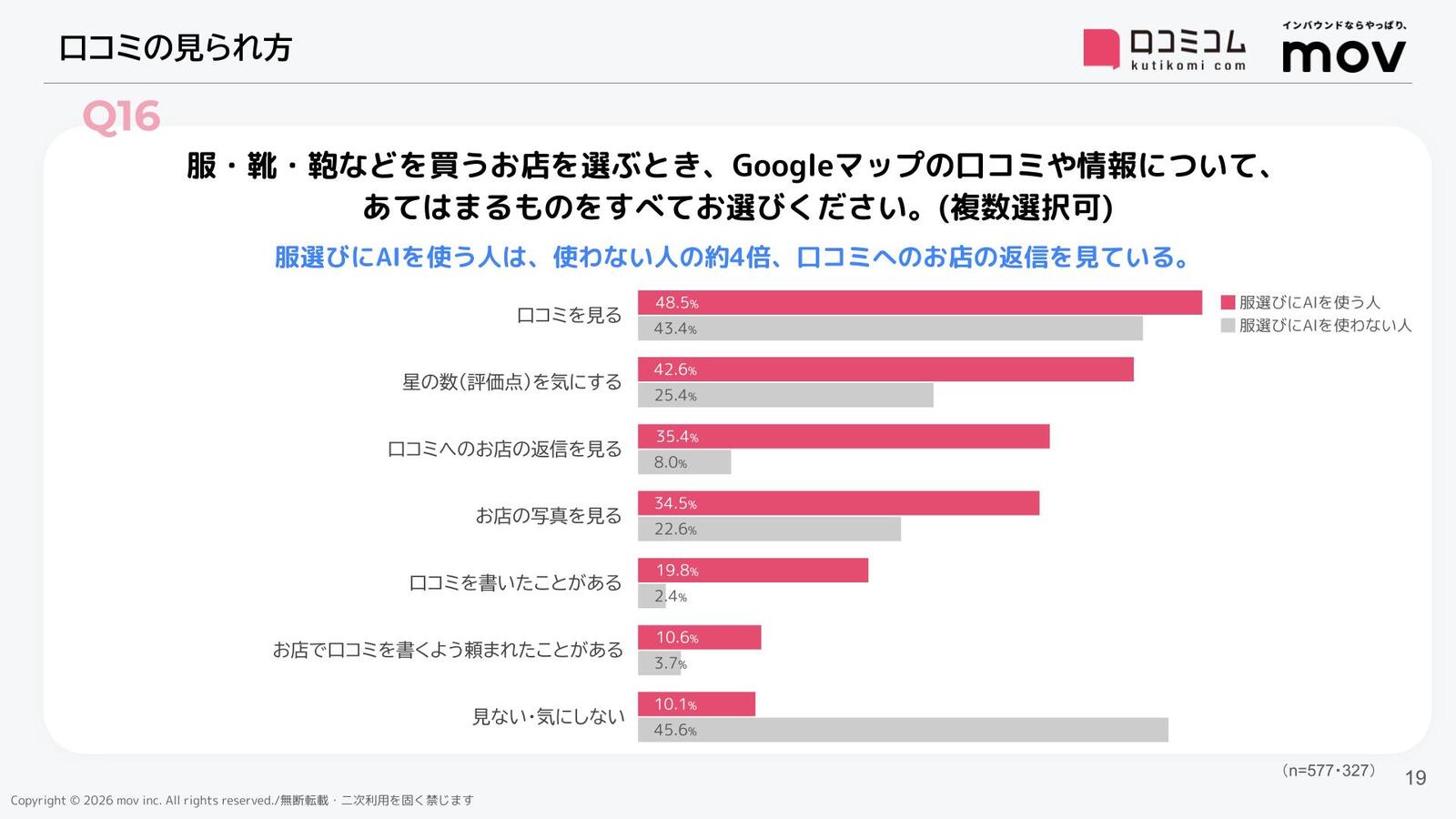Click the 43.4% gray bar
Viewport: 1456px width, 819px height.
890,329
